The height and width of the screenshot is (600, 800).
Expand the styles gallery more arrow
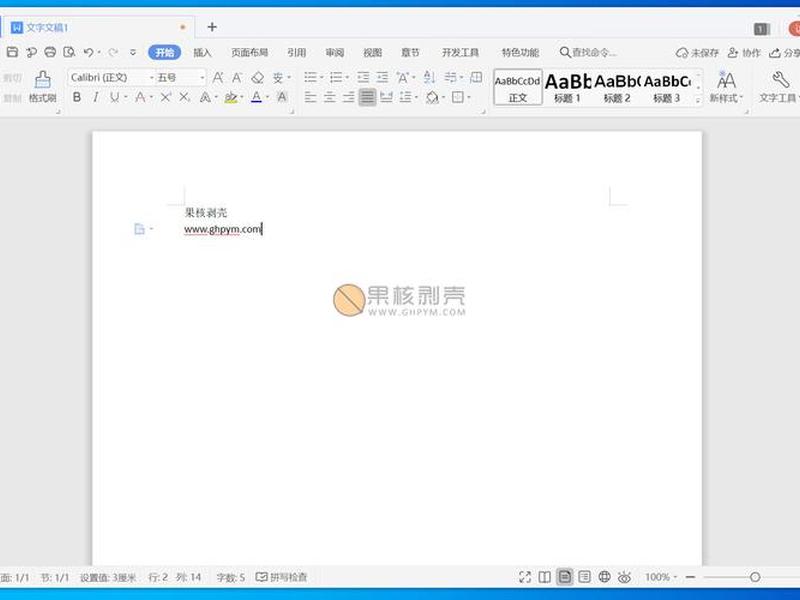pyautogui.click(x=698, y=101)
